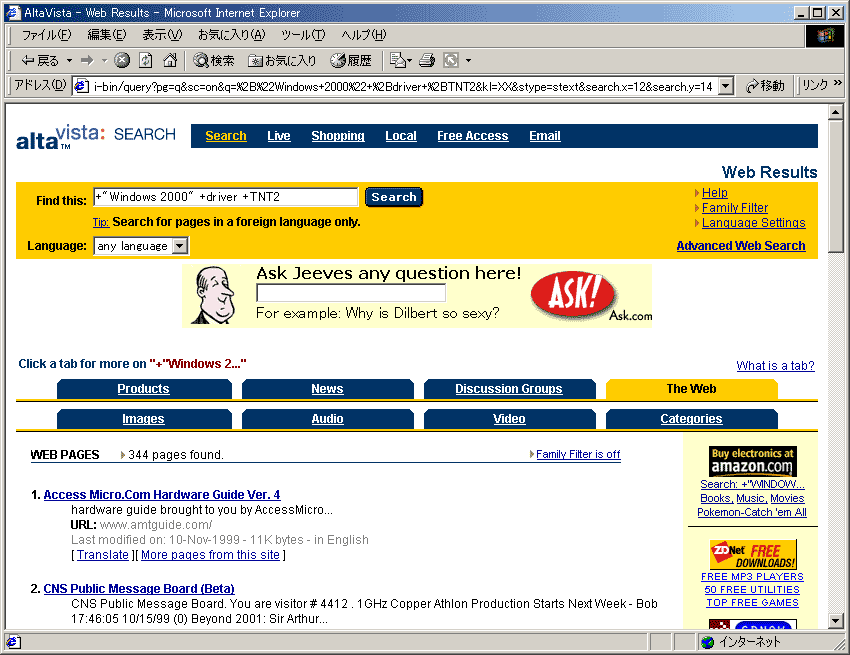Open the Local navigation link

tap(401, 136)
